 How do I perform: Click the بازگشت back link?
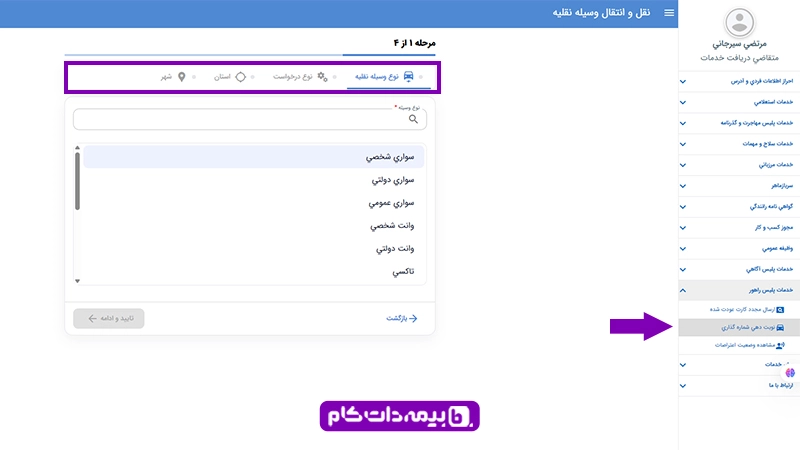point(401,318)
